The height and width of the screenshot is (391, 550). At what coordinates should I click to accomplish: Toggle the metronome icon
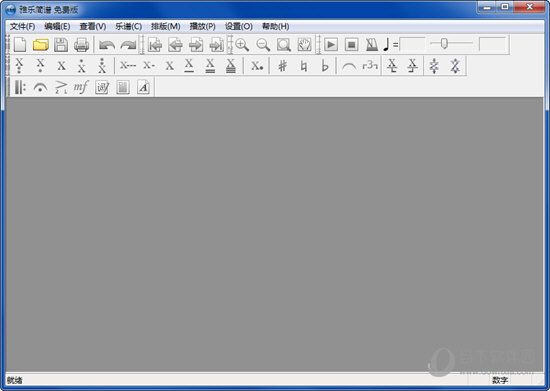click(x=371, y=45)
